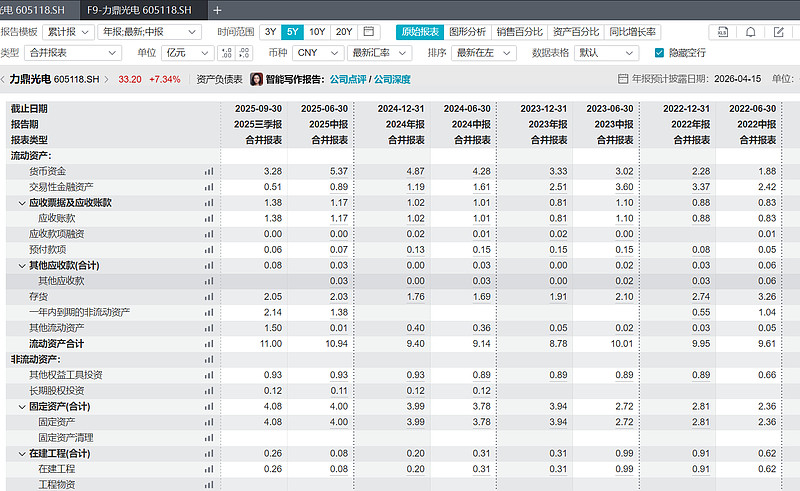Switch to the 同比增长率 tab
The height and width of the screenshot is (491, 800).
tap(633, 32)
